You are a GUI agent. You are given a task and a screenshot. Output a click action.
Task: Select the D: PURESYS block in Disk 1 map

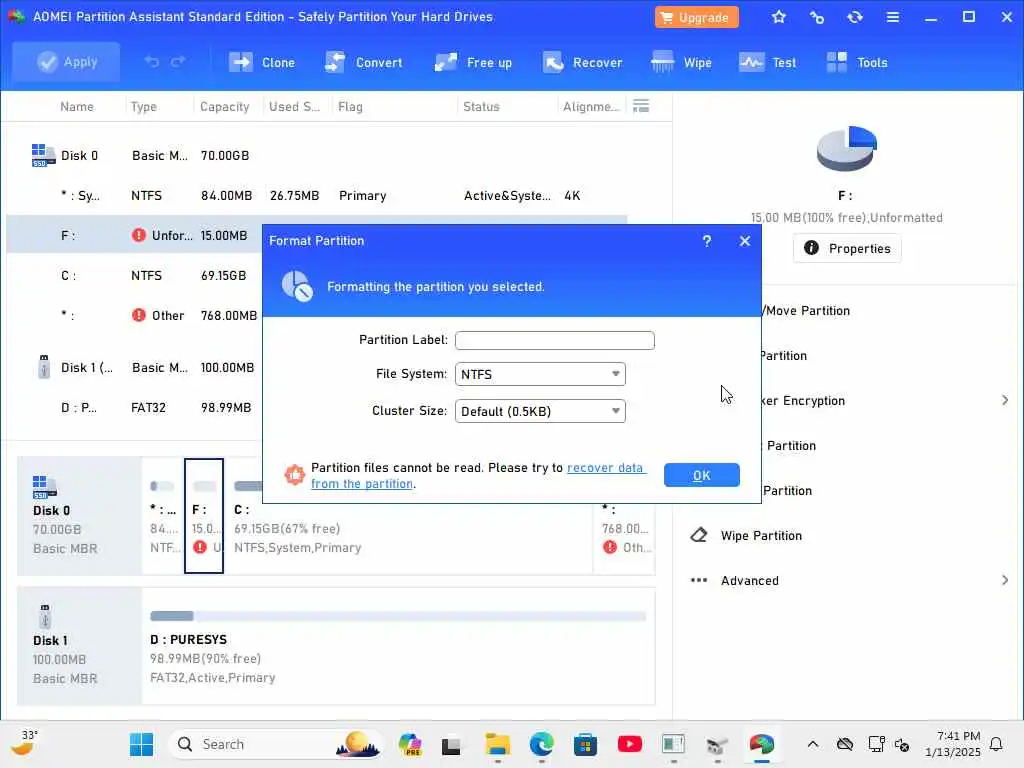(398, 647)
